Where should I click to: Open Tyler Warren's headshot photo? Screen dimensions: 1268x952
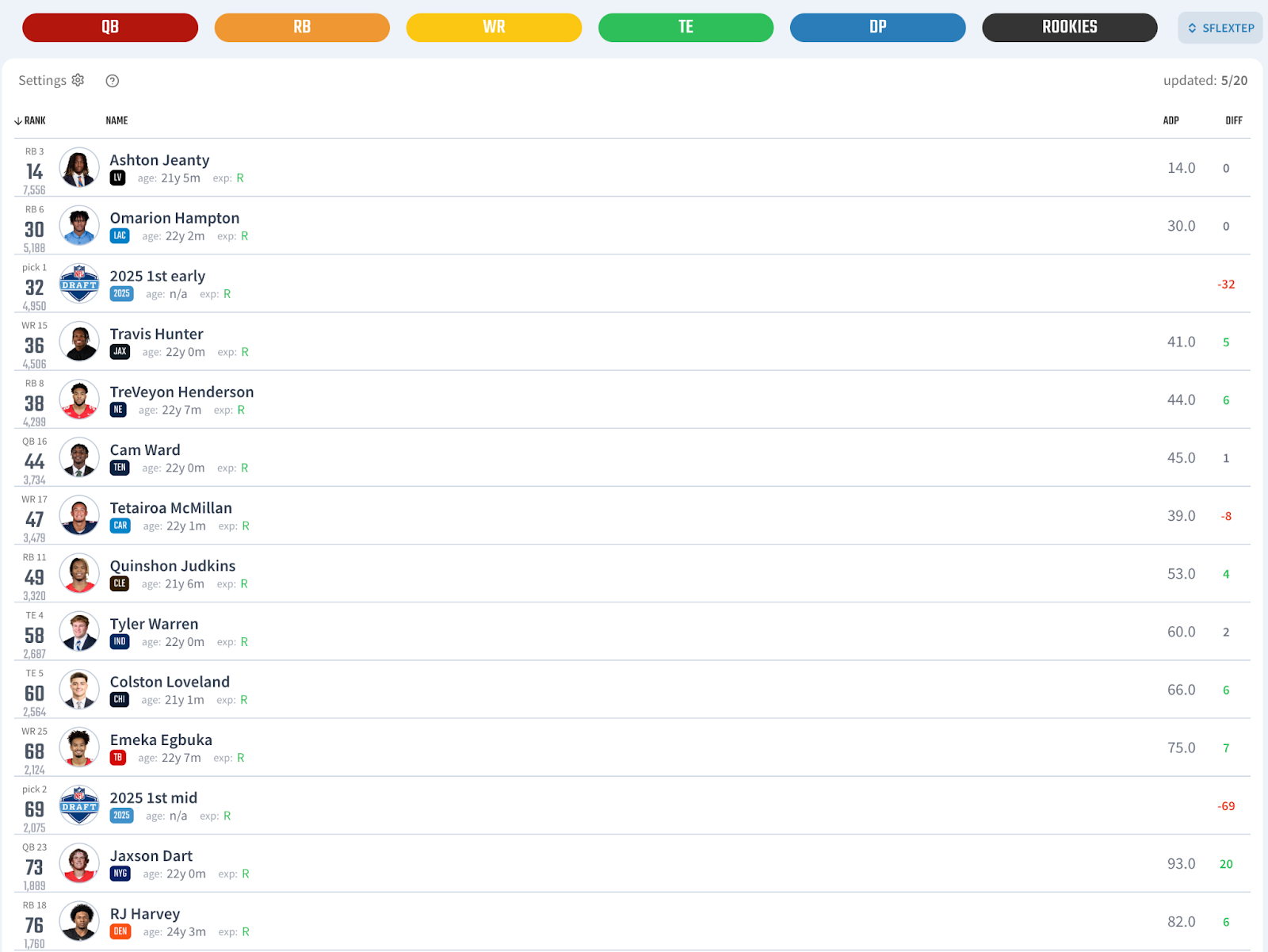coord(79,631)
